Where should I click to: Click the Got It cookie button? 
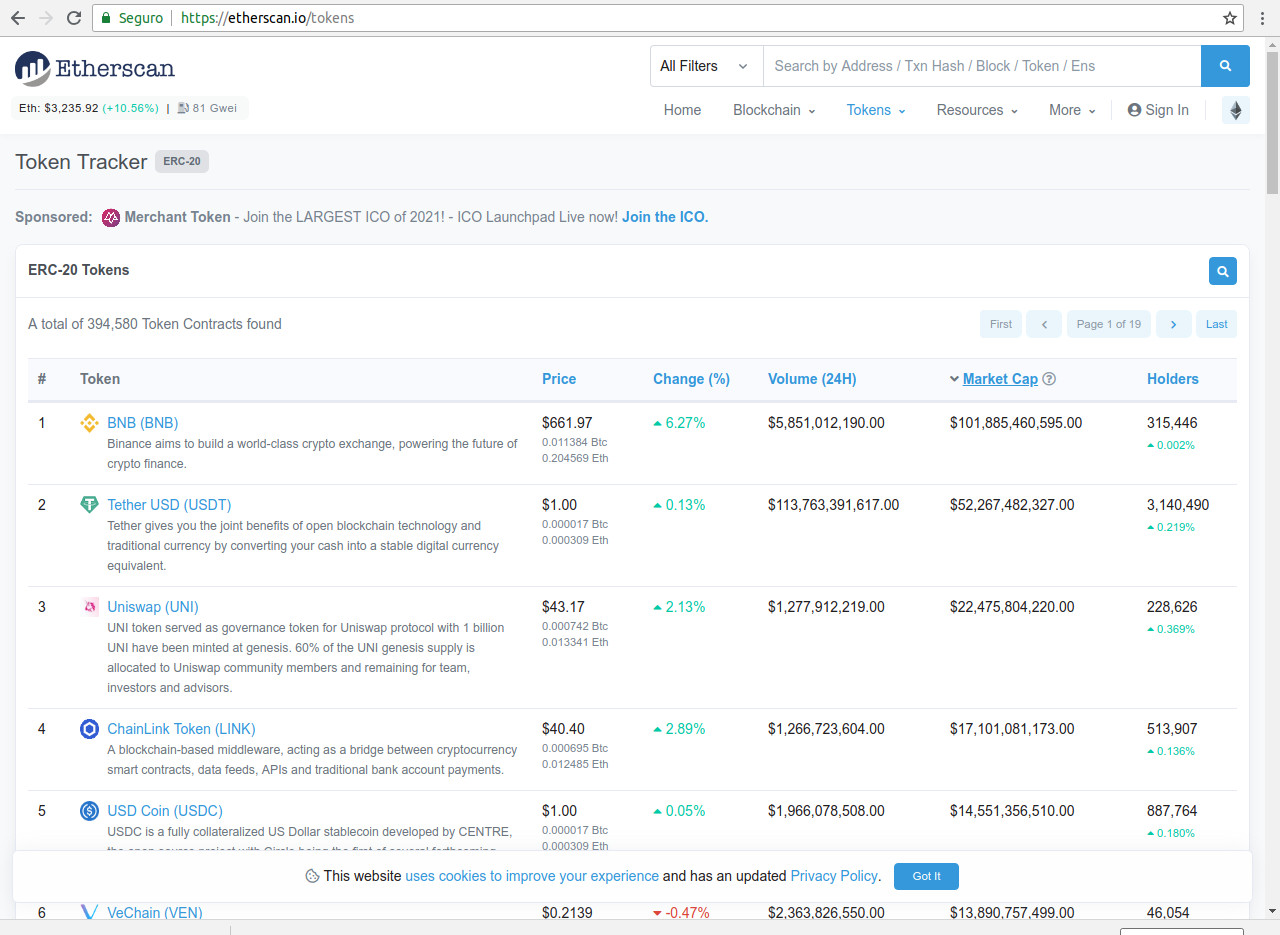[926, 876]
